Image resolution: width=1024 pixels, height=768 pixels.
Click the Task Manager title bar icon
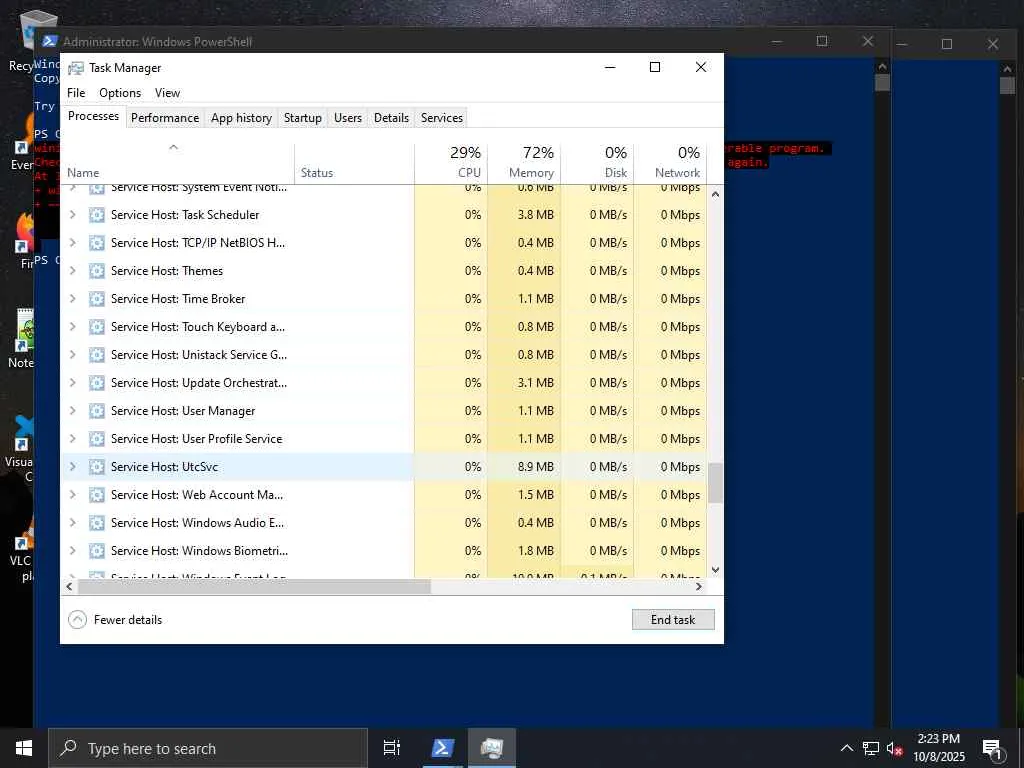[76, 68]
